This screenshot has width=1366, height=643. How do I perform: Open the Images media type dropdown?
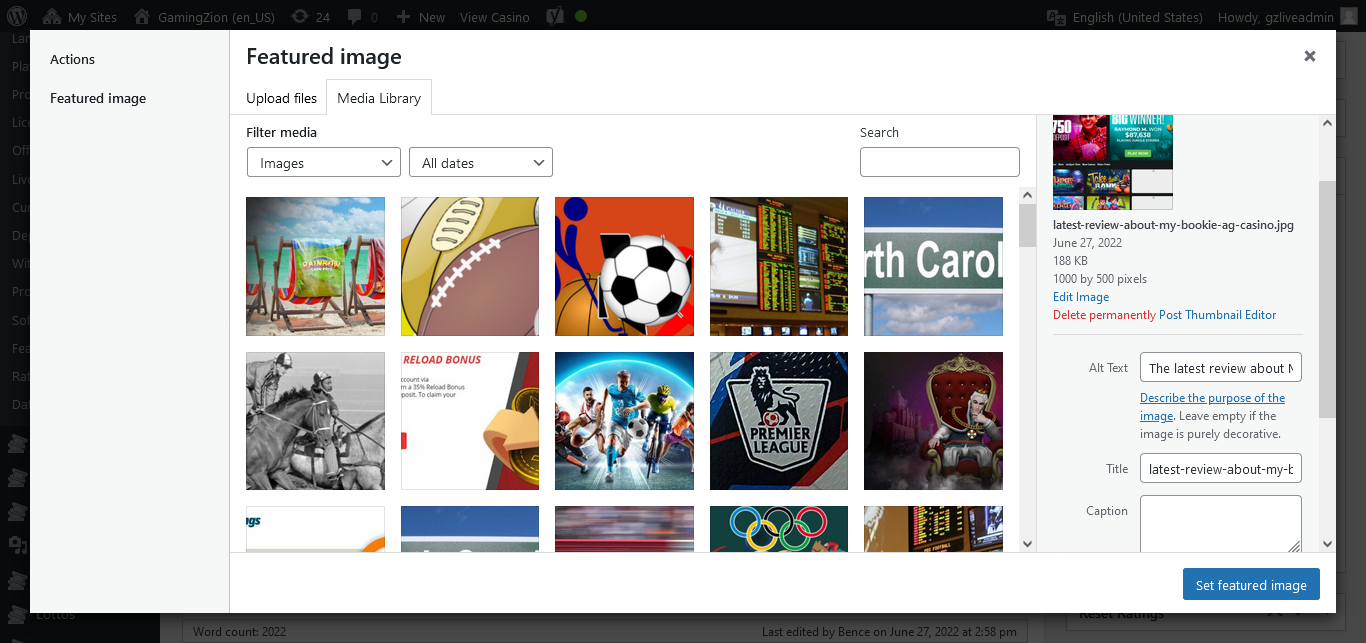point(323,163)
